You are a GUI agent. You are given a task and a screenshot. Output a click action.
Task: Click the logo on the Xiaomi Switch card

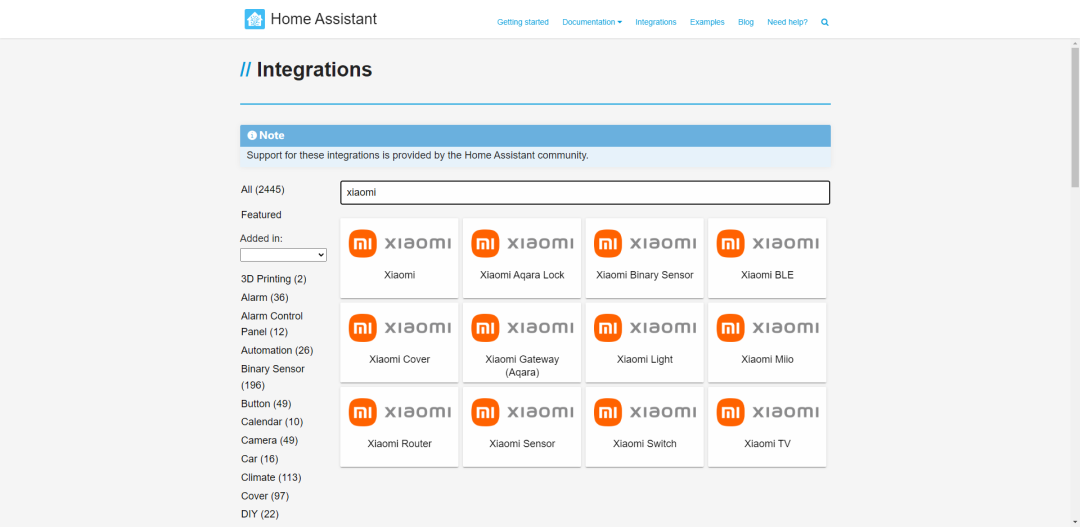click(x=645, y=412)
